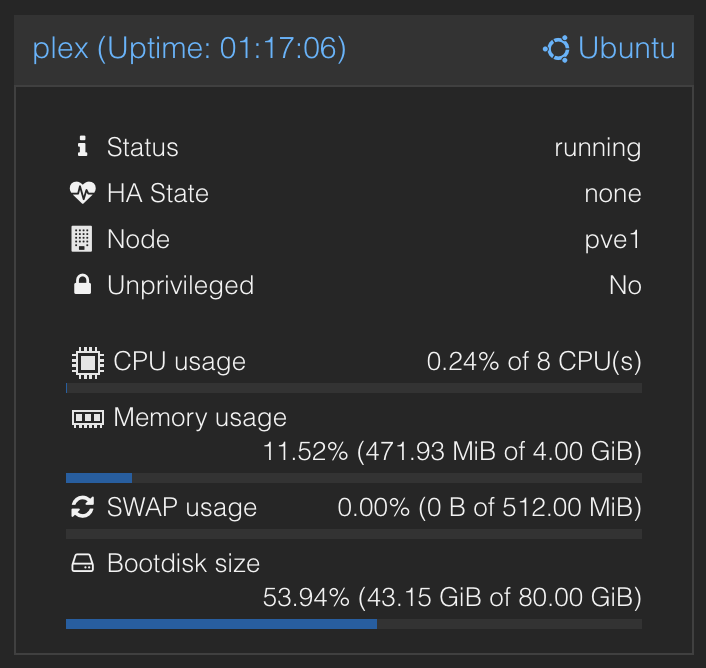Click the HA State heartbeat icon
This screenshot has width=706, height=668.
point(83,193)
